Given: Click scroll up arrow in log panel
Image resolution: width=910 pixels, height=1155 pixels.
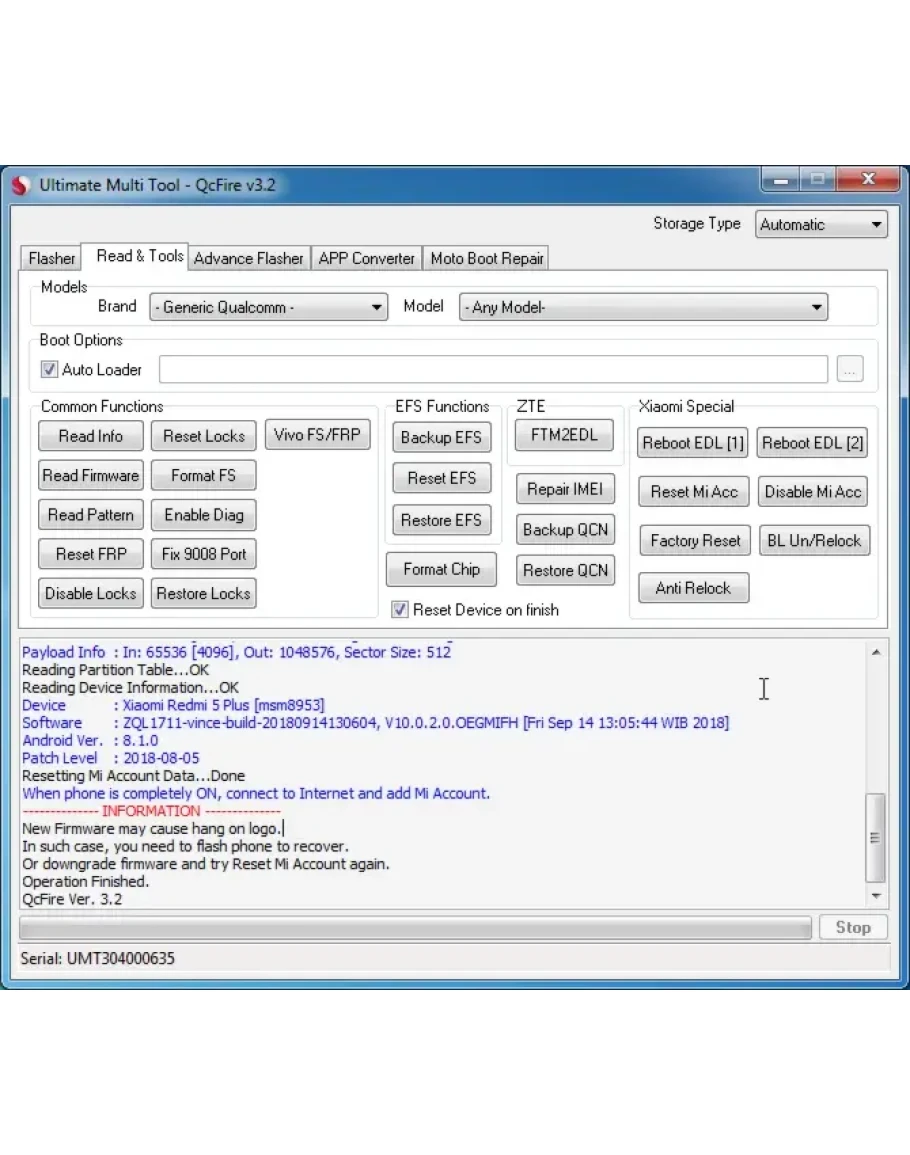Looking at the screenshot, I should (x=876, y=652).
